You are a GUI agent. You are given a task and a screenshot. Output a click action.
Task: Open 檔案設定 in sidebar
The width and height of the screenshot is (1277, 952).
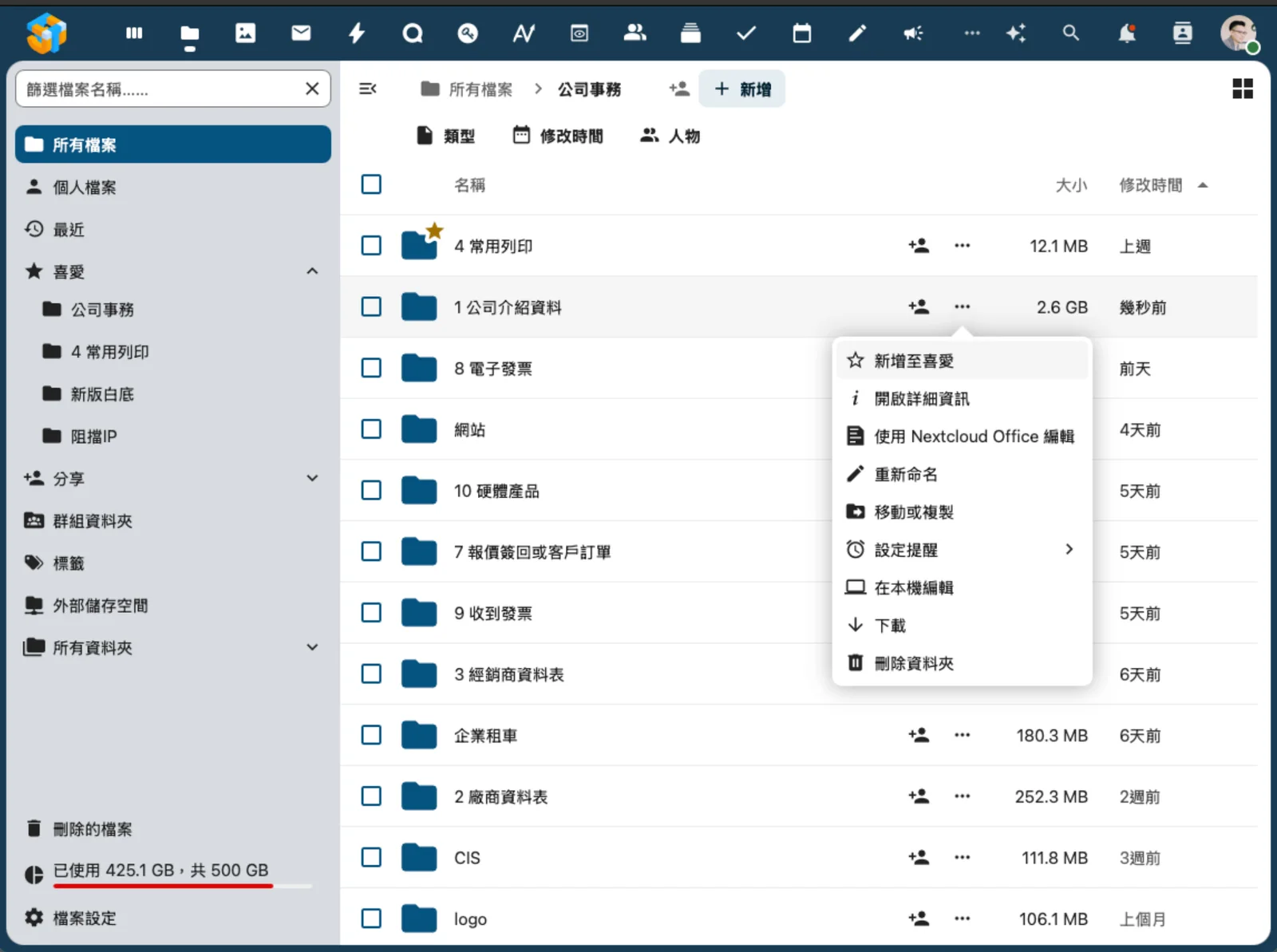[173, 918]
